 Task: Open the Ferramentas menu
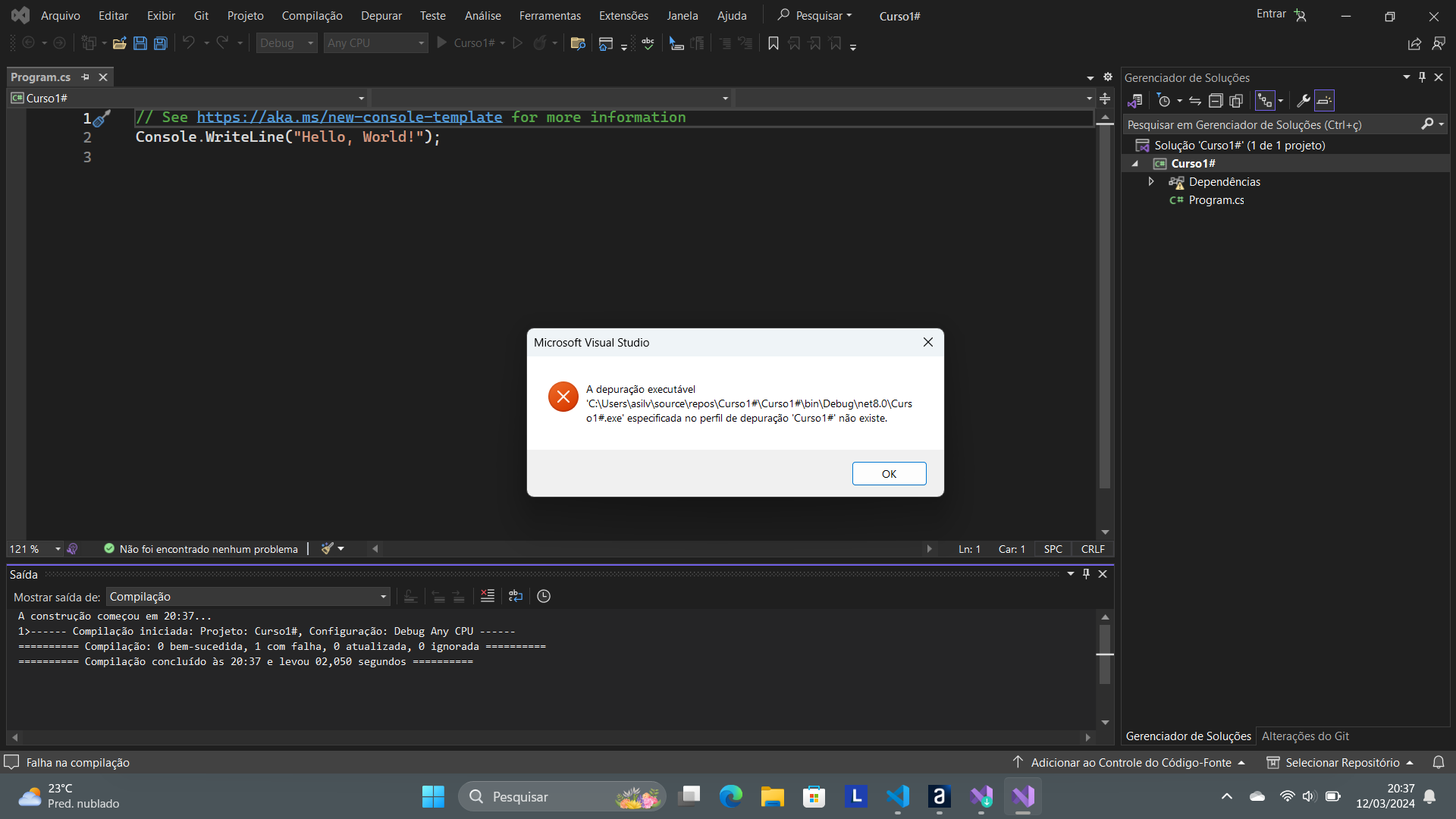pos(550,16)
